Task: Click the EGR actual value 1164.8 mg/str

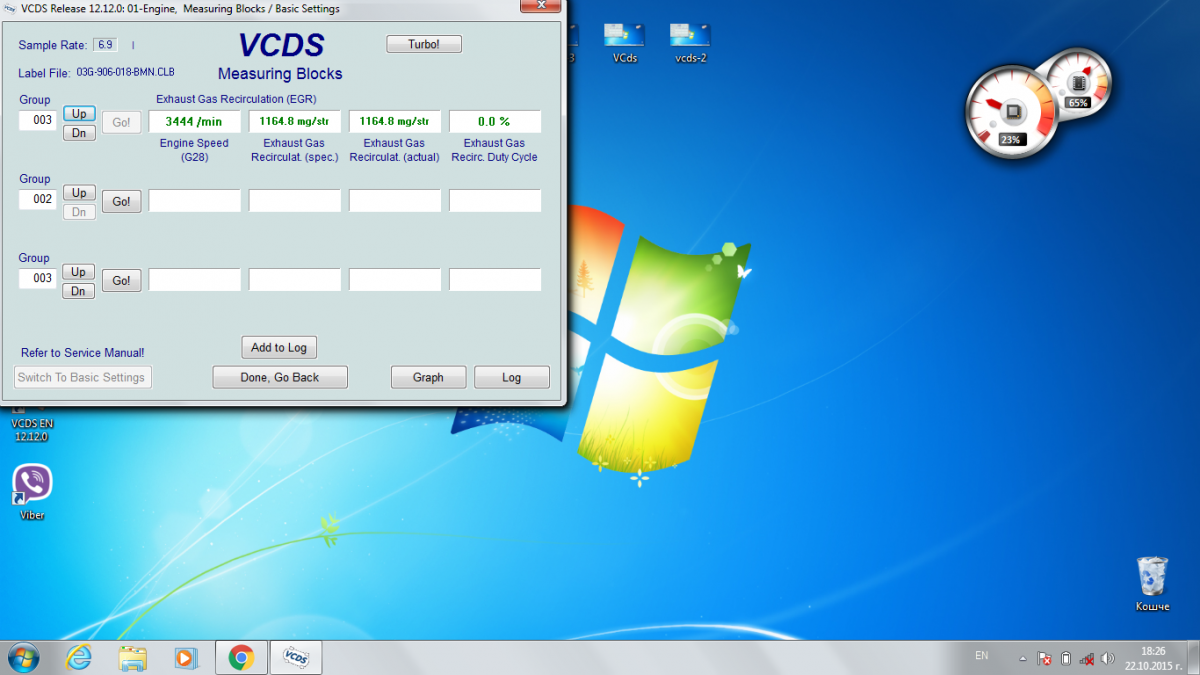Action: pos(395,122)
